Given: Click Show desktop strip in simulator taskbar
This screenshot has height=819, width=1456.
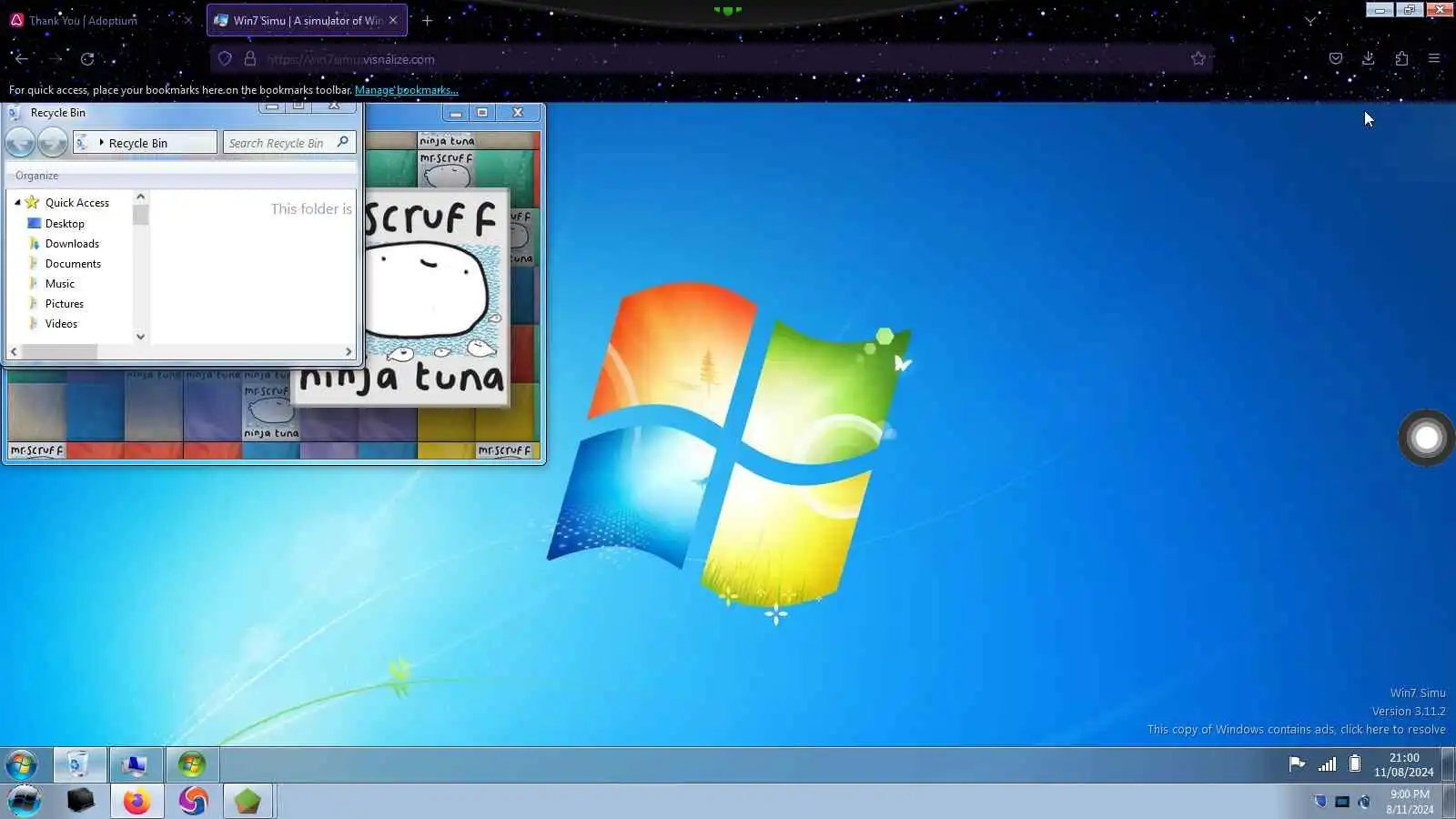Looking at the screenshot, I should 1449,764.
